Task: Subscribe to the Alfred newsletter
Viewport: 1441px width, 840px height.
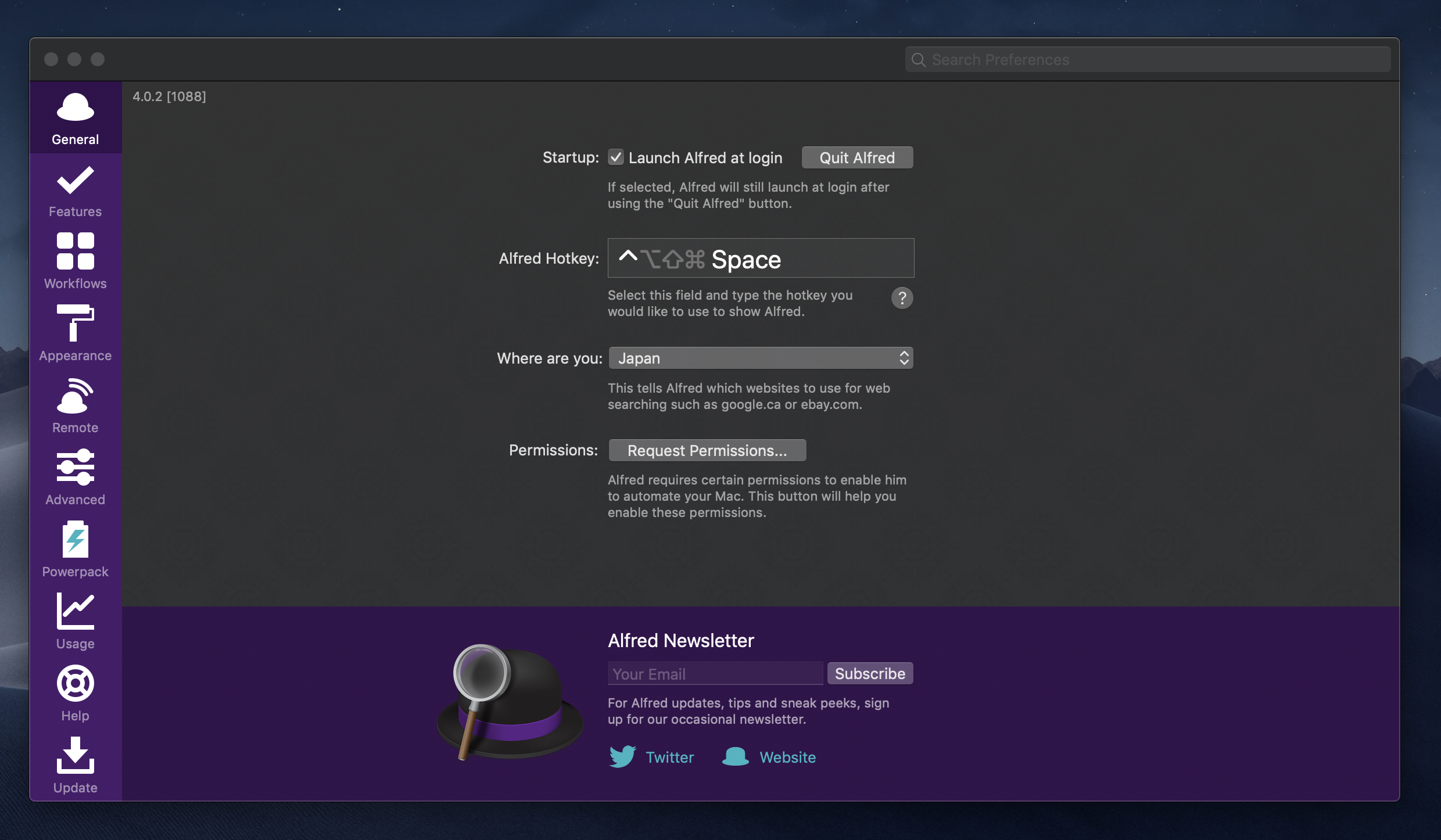Action: coord(870,674)
